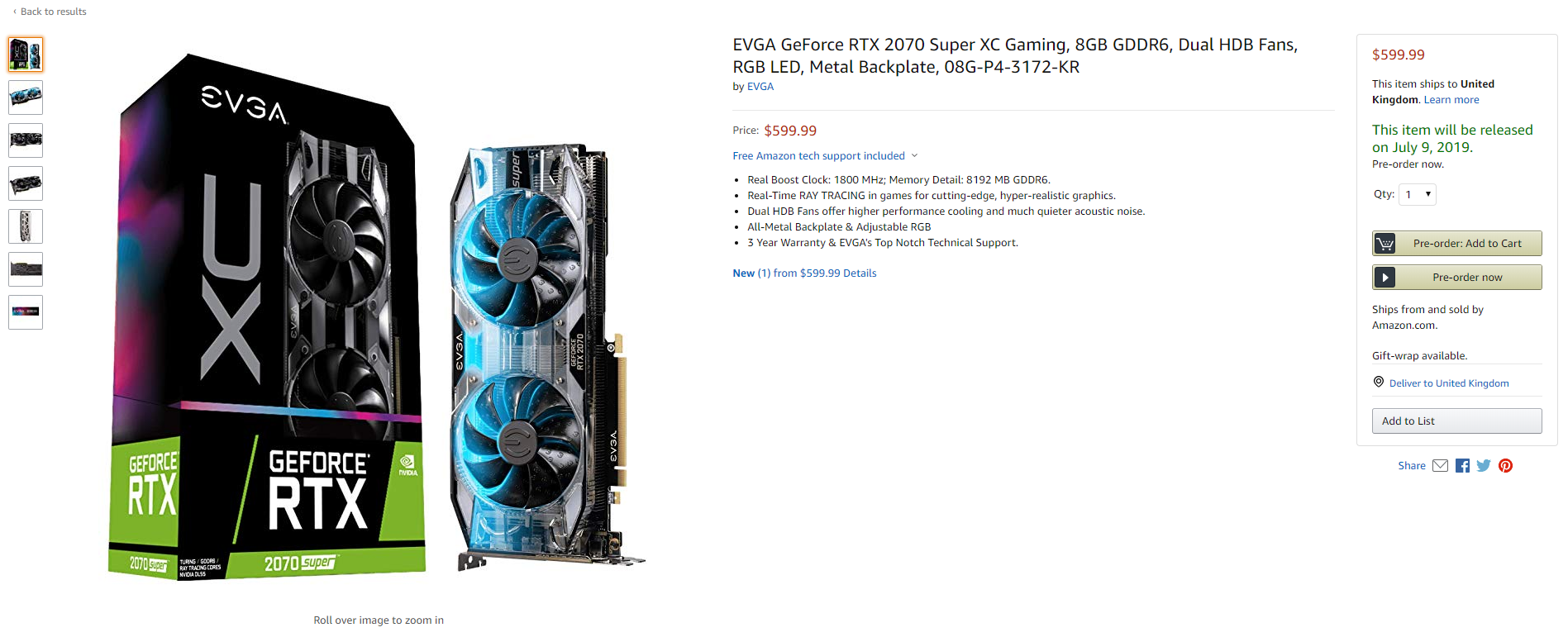
Task: Share the product on Pinterest
Action: (1506, 465)
